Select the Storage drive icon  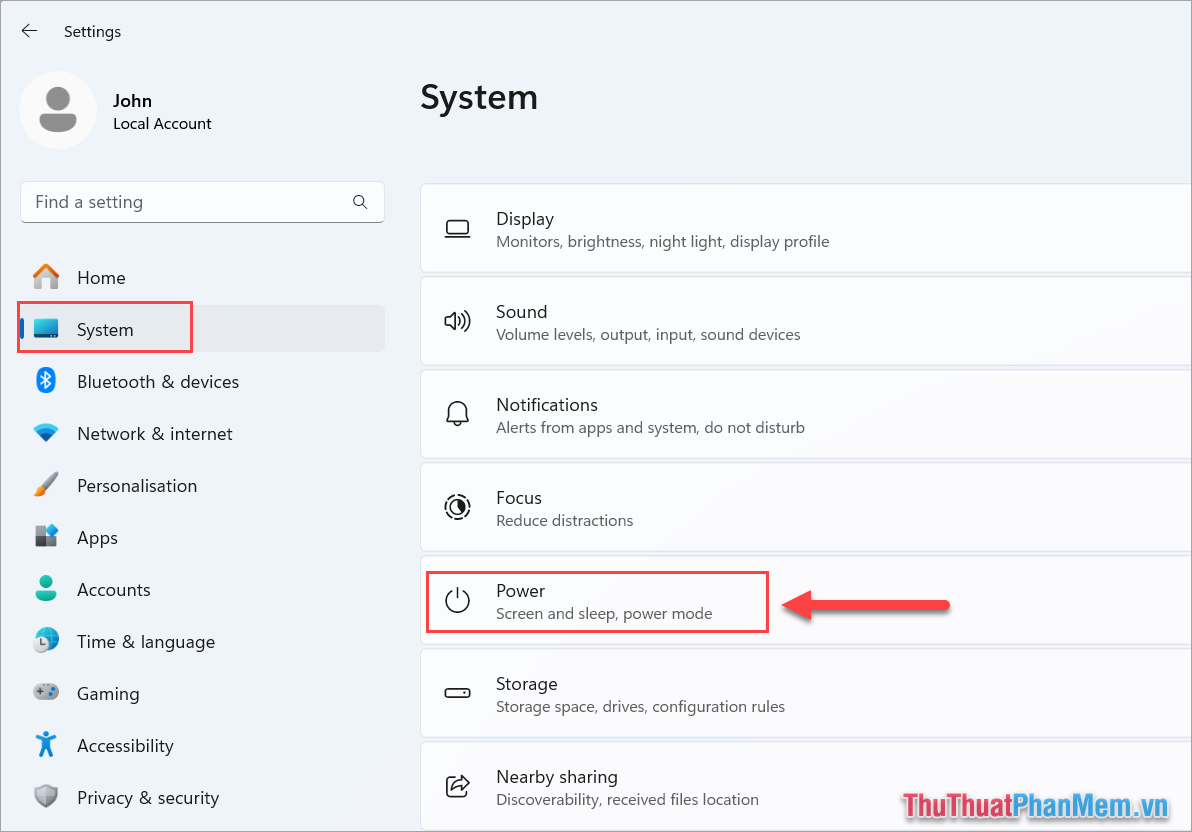pyautogui.click(x=457, y=693)
